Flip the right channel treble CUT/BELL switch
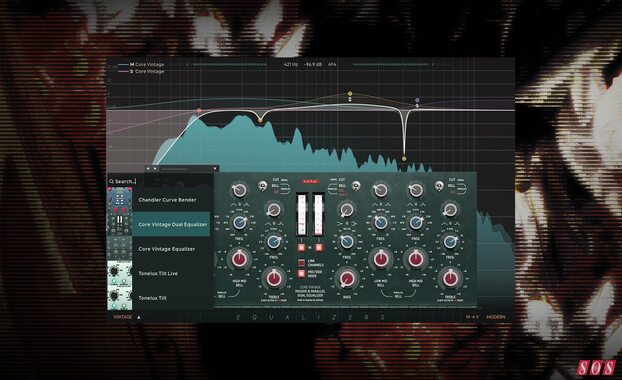This screenshot has width=622, height=380. (439, 186)
